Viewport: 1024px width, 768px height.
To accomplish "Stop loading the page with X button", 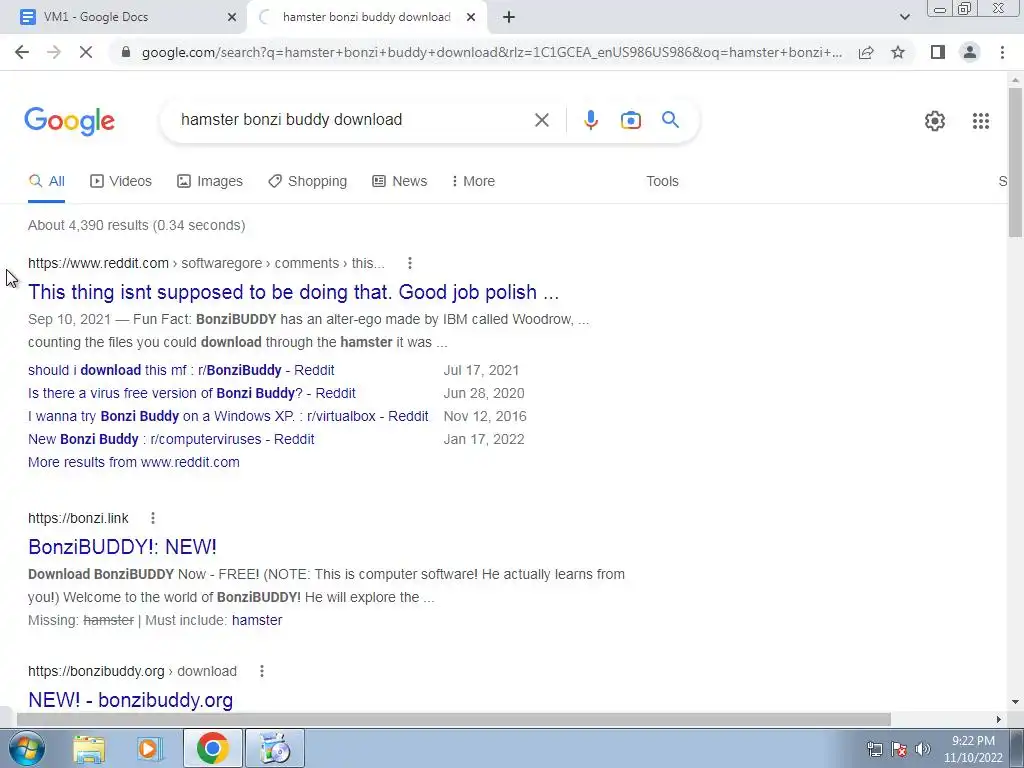I will click(86, 52).
